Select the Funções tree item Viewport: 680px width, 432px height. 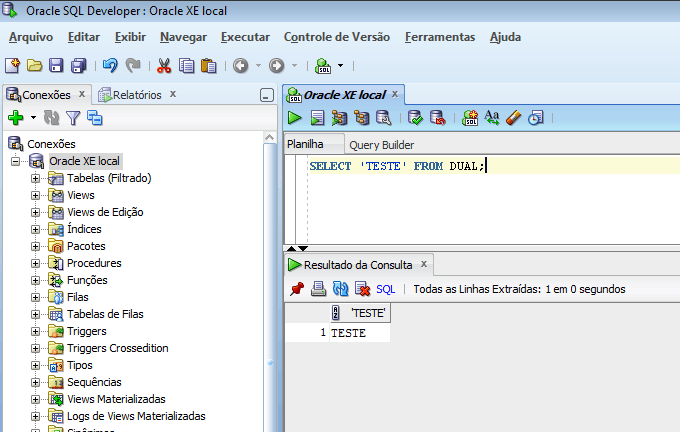pyautogui.click(x=87, y=280)
